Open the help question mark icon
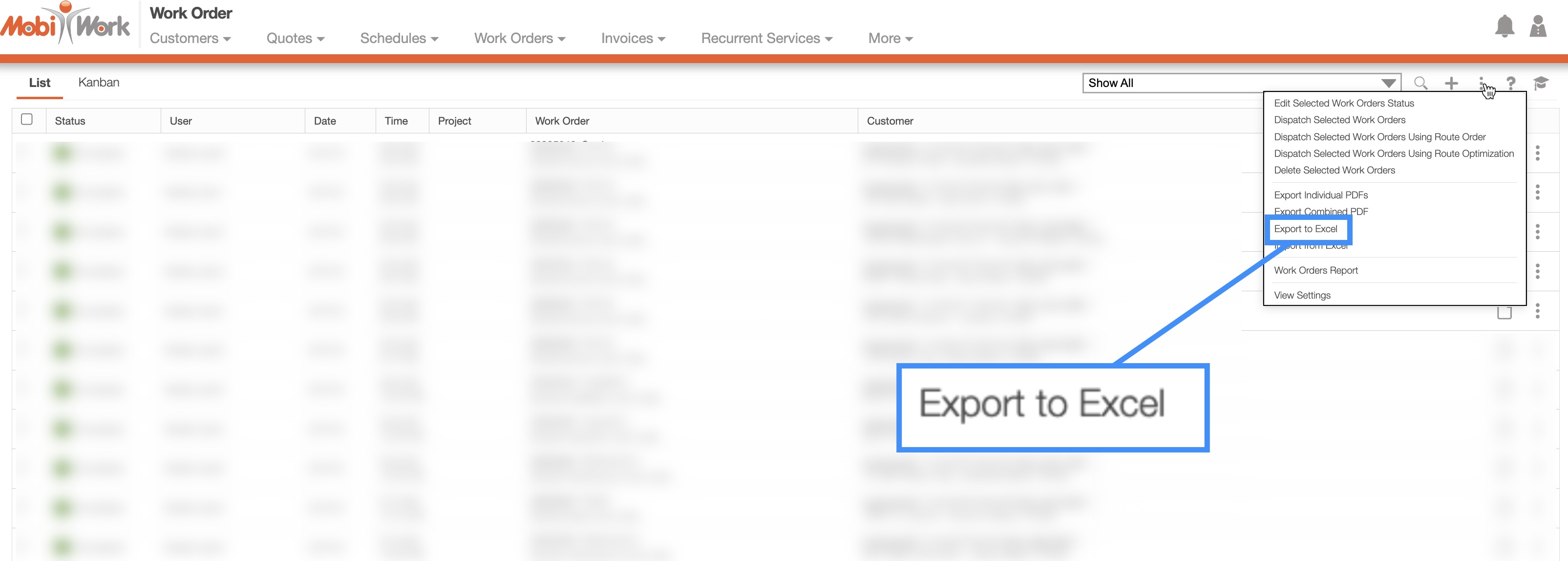Viewport: 1568px width, 561px height. click(1510, 83)
